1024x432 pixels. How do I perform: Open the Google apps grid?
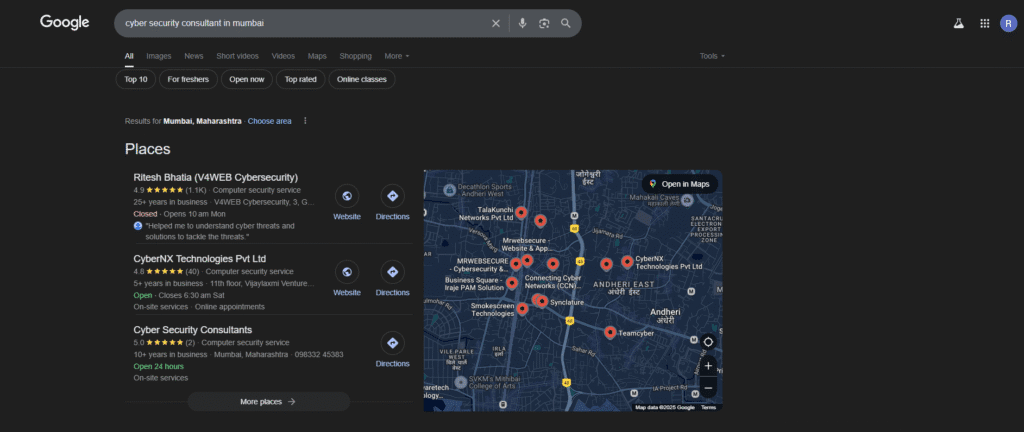[x=984, y=23]
